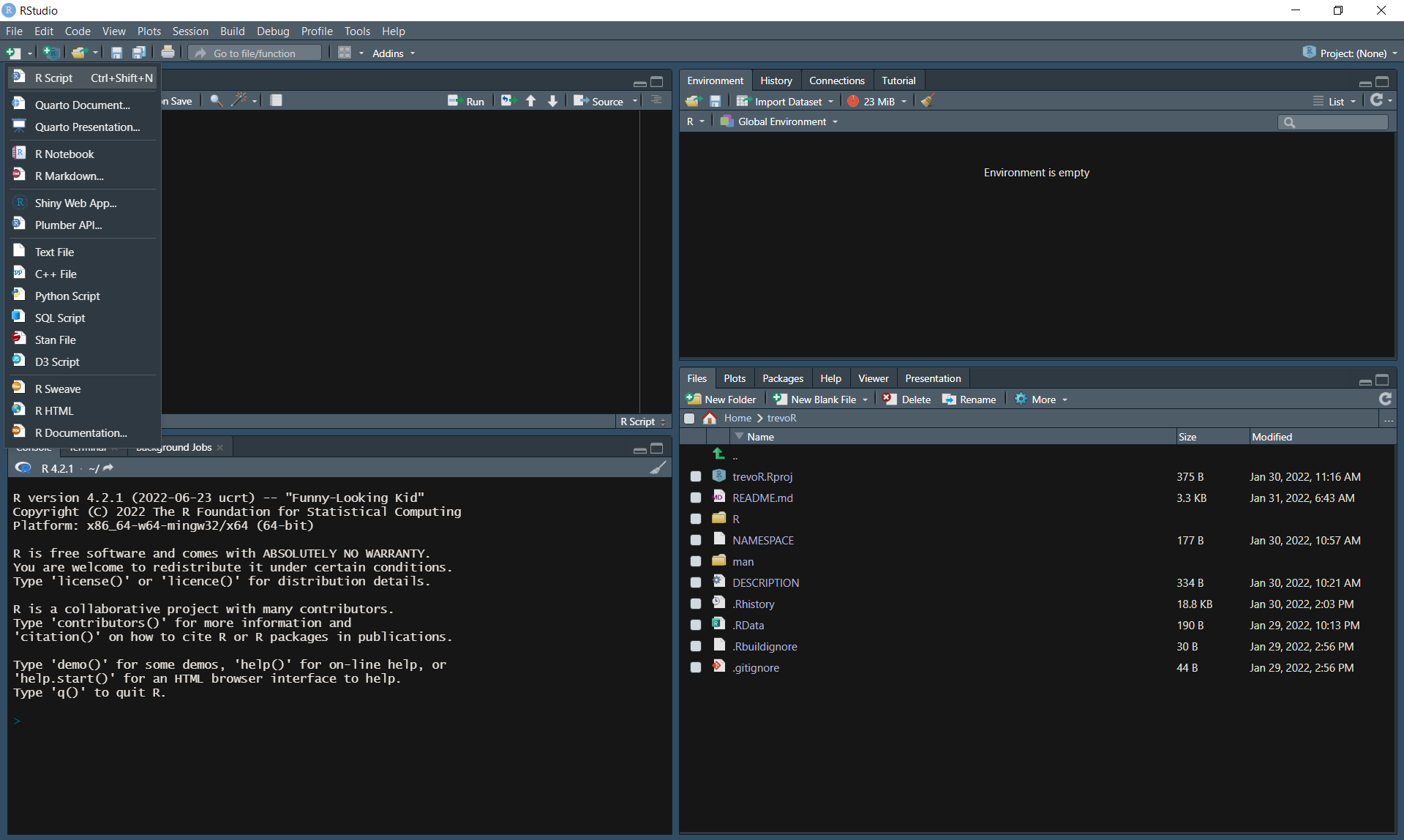Click the Create a project icon

[x=50, y=53]
